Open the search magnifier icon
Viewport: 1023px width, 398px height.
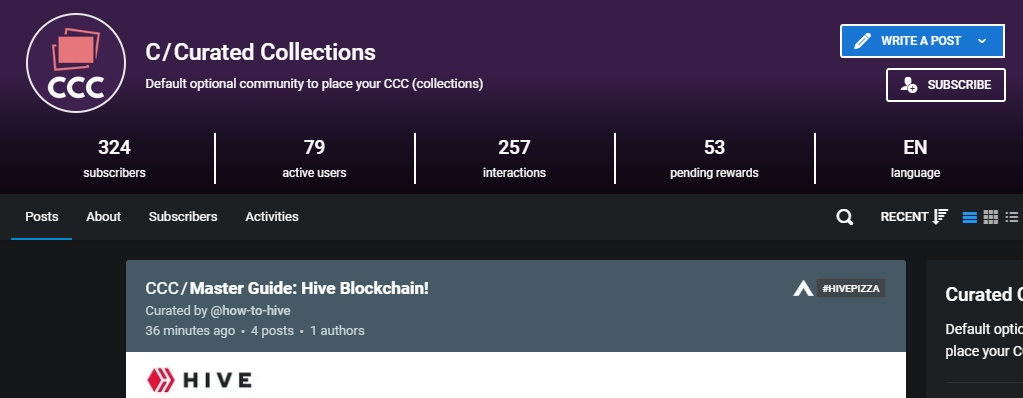click(844, 217)
